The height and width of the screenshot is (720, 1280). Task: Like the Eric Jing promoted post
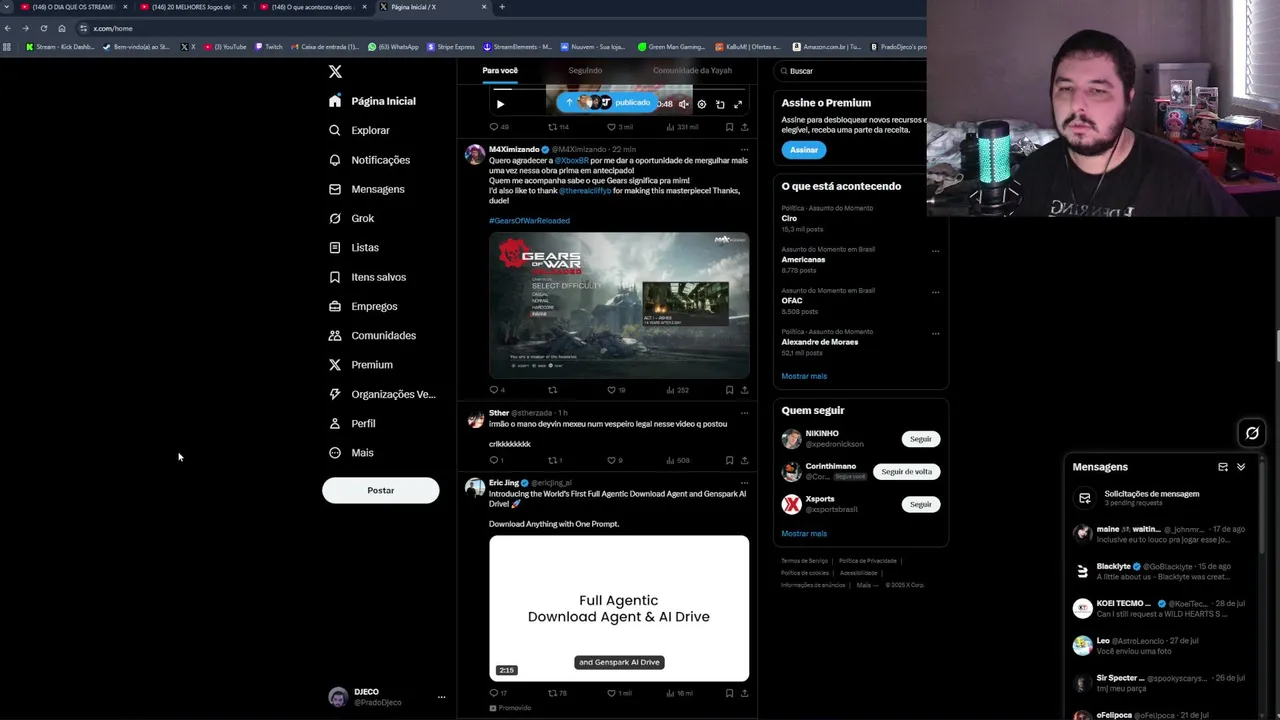[x=611, y=693]
